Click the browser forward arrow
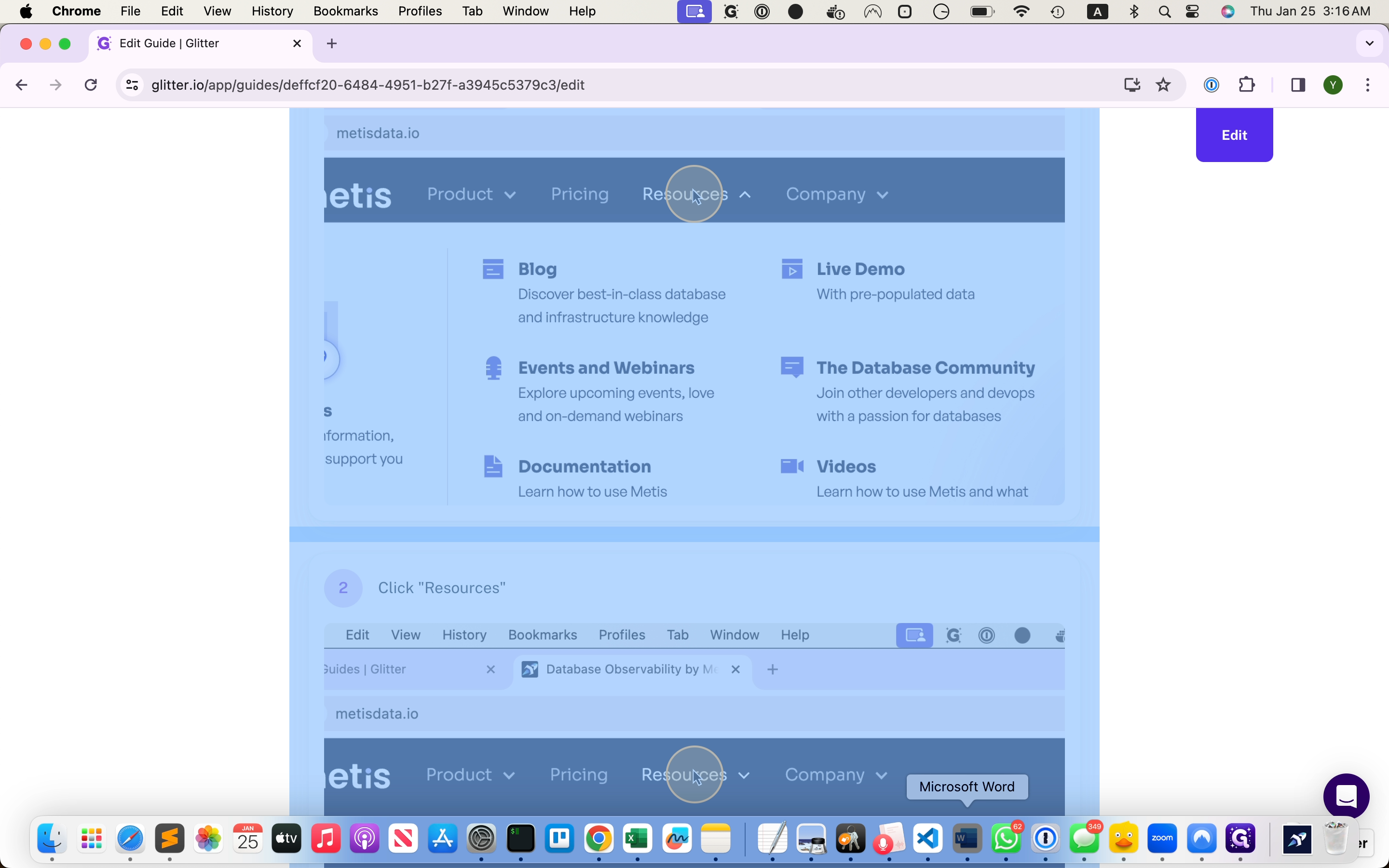Screen dimensions: 1389x868 (x=55, y=85)
